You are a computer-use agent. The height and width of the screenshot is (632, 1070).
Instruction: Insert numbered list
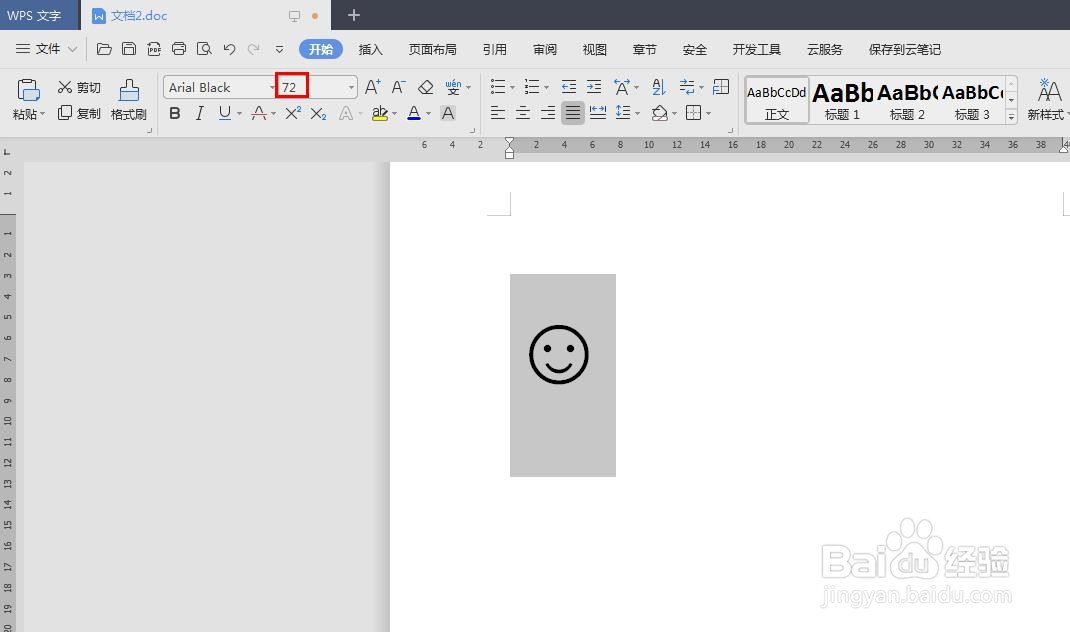[x=532, y=87]
